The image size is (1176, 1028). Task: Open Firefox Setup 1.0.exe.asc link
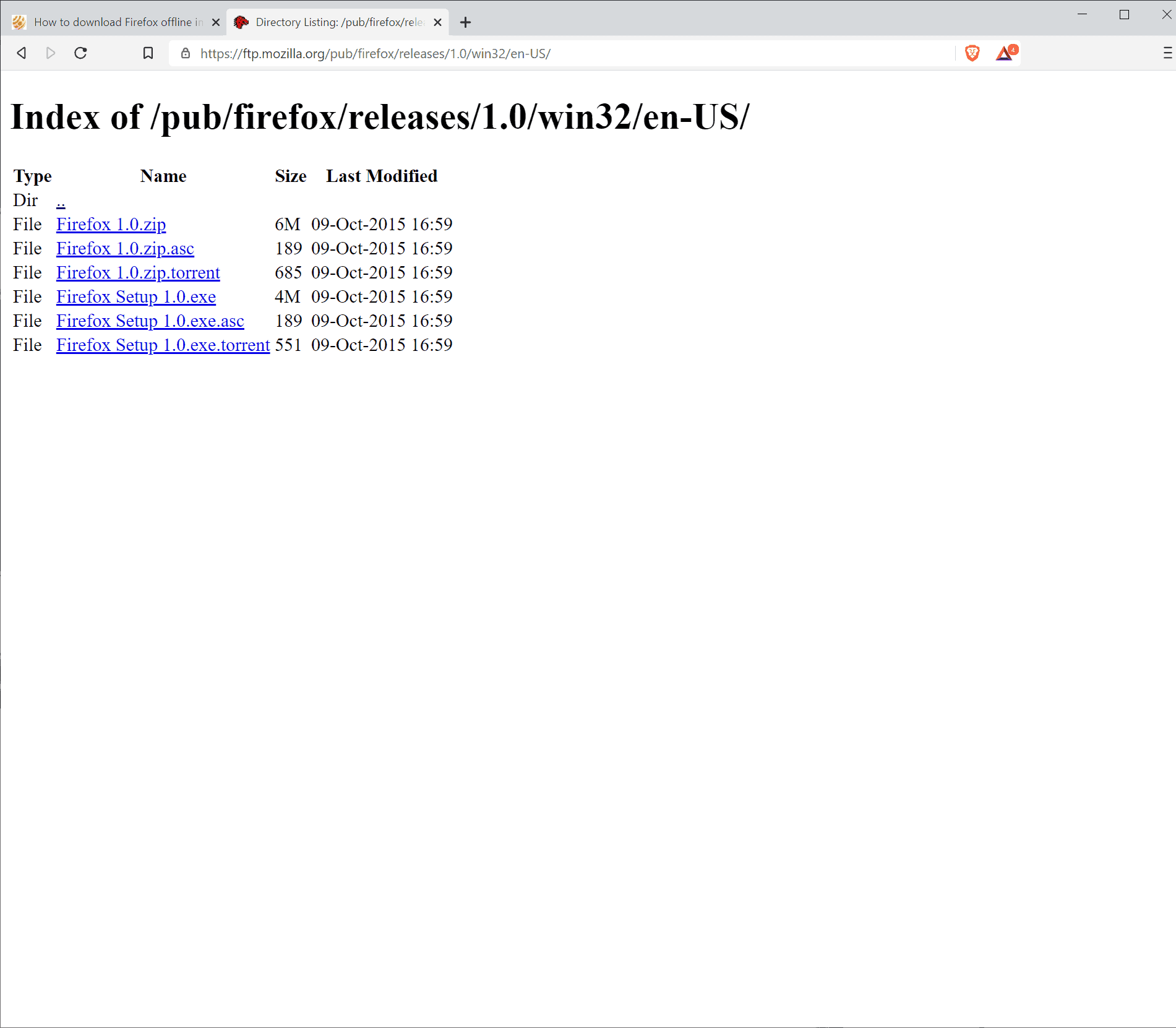coord(150,321)
